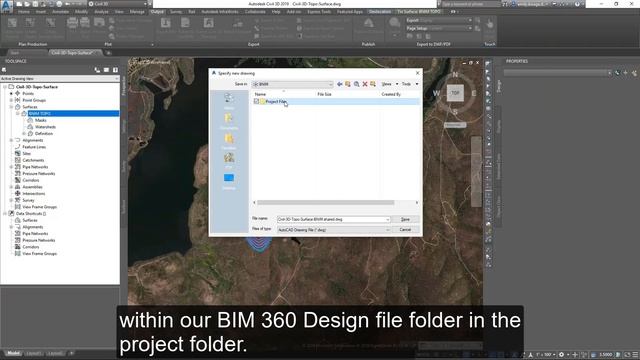Click Corridors icon under Civil-3D-Topo-Surface

click(x=18, y=180)
